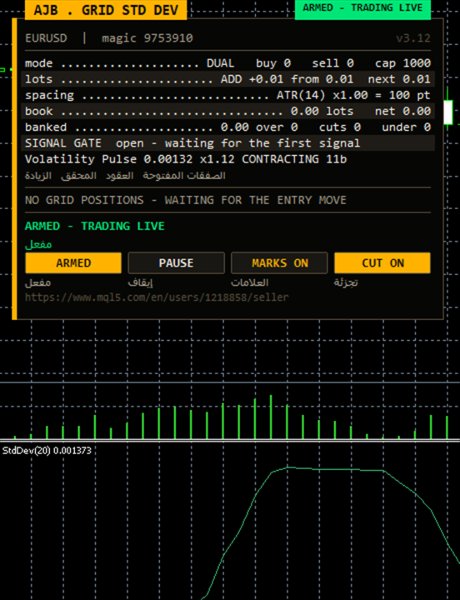Click the تجزئة label under CUT ON
This screenshot has height=600, width=460.
click(346, 283)
